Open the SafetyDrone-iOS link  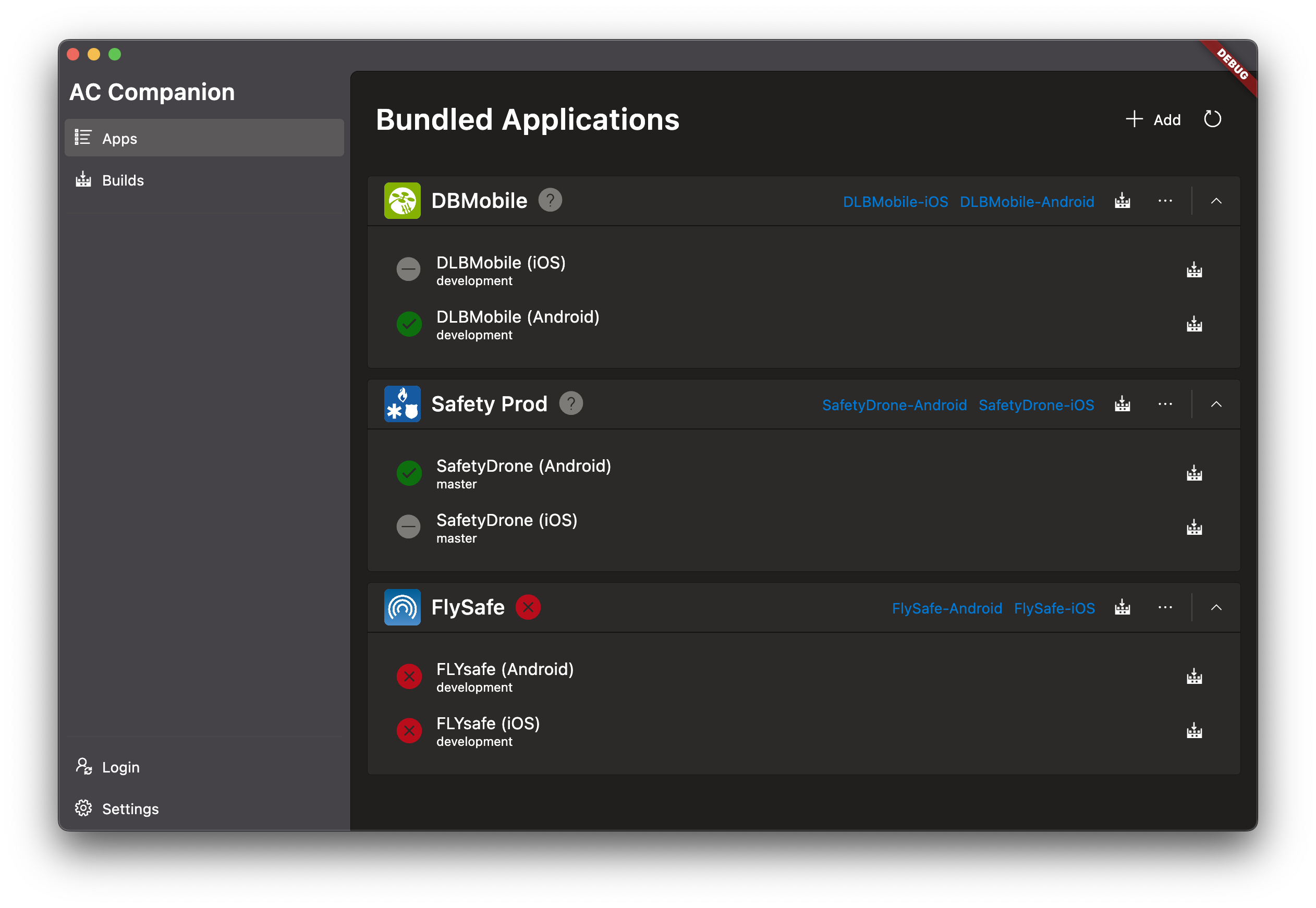[1035, 404]
